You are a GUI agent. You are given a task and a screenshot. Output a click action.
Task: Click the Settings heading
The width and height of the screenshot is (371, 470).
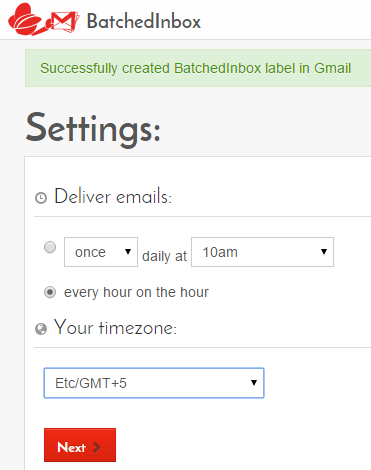click(93, 129)
